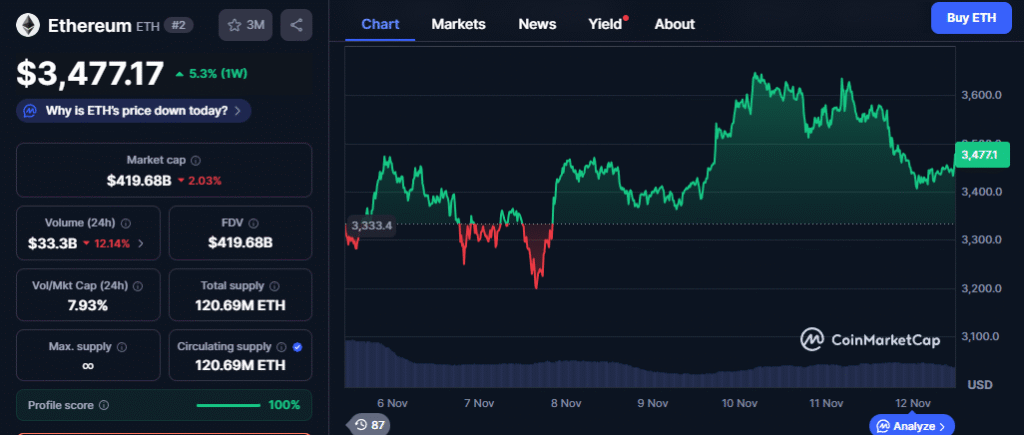Open the About tab
This screenshot has height=435, width=1024.
click(x=674, y=24)
